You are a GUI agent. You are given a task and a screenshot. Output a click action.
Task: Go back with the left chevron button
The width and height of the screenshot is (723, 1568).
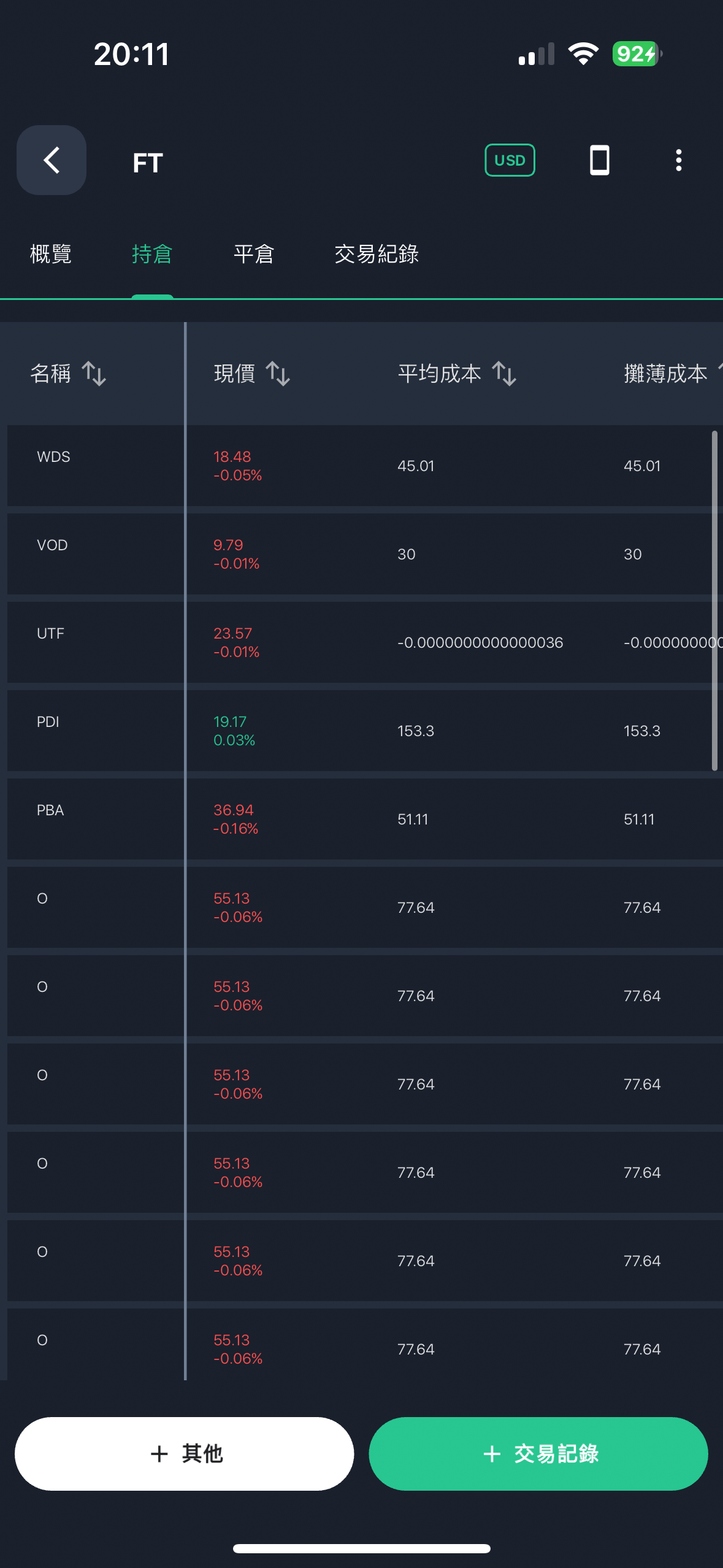(52, 160)
